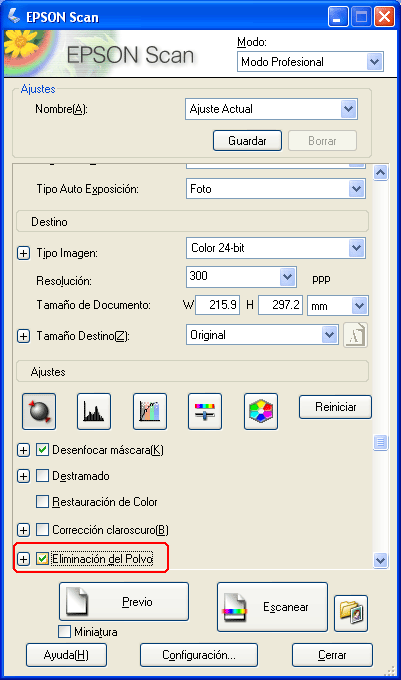Click the document width W input field
The image size is (401, 680).
coord(218,305)
